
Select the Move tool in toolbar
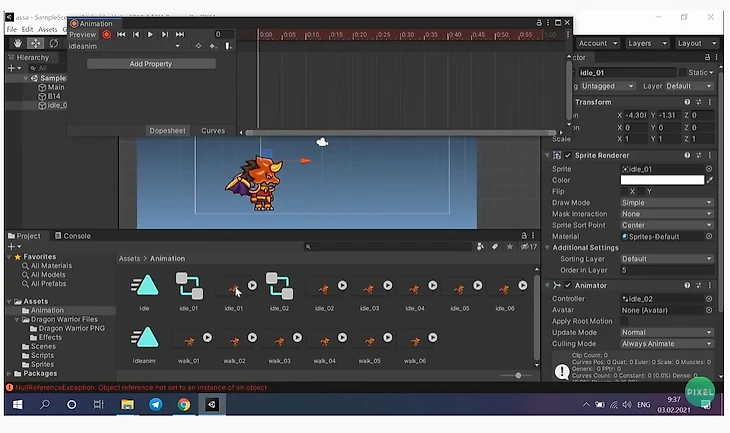tap(35, 43)
